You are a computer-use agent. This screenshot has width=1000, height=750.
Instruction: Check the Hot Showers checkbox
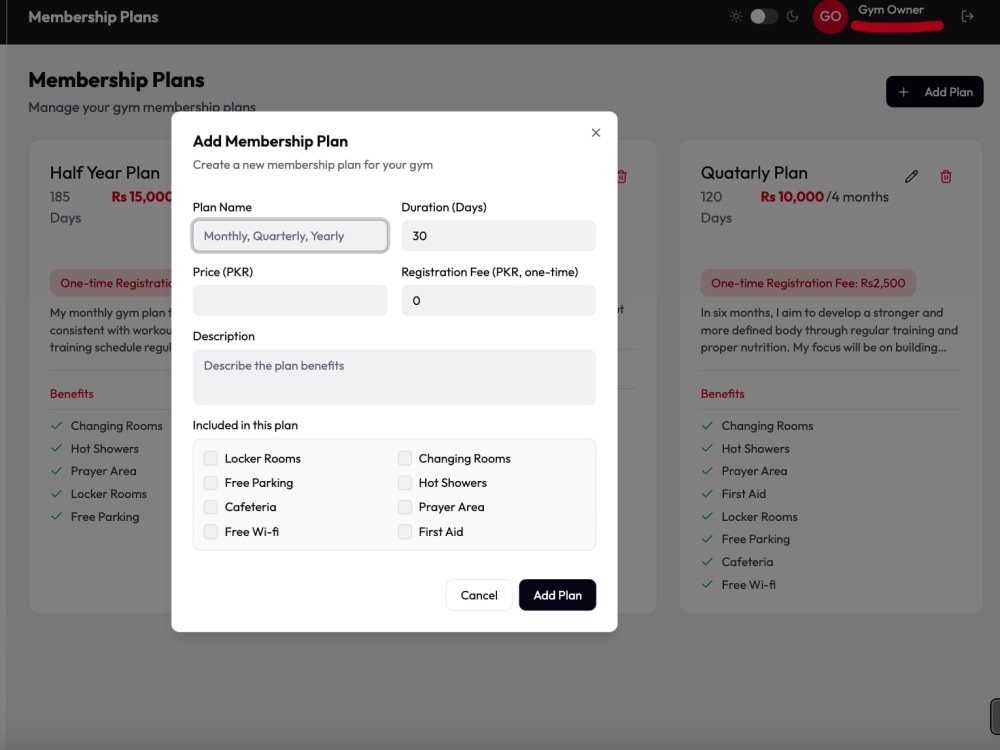404,483
